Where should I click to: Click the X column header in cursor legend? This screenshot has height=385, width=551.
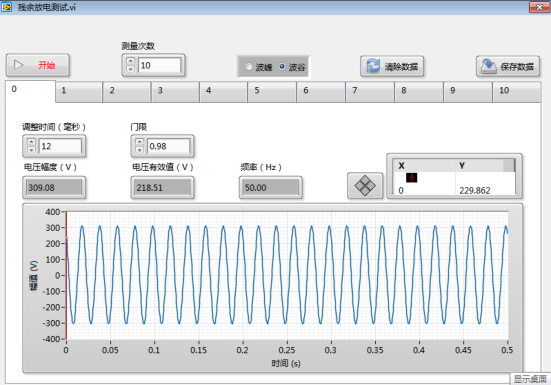pos(402,166)
